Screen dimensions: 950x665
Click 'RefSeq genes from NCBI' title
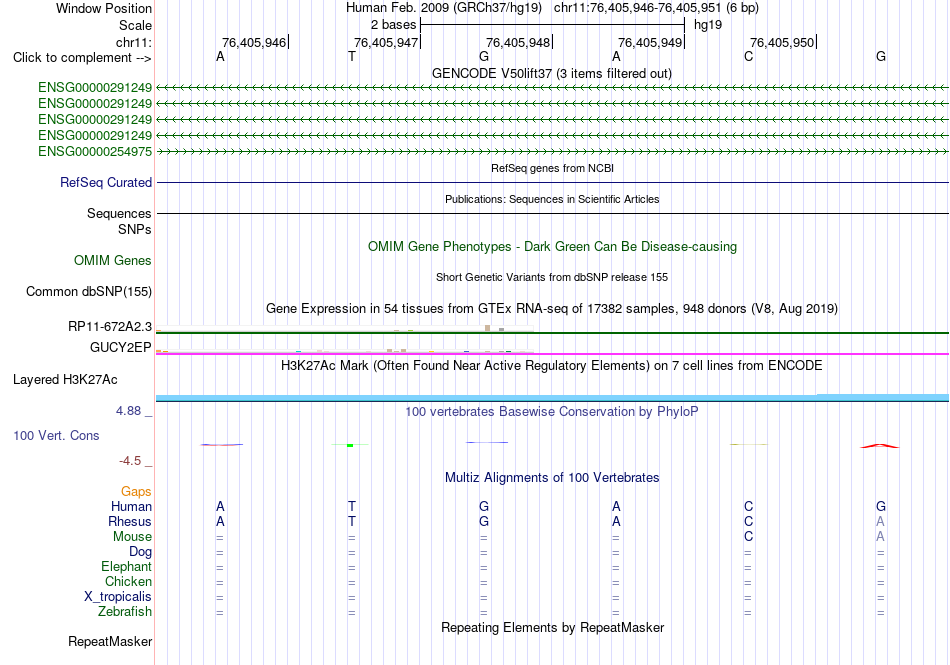552,168
